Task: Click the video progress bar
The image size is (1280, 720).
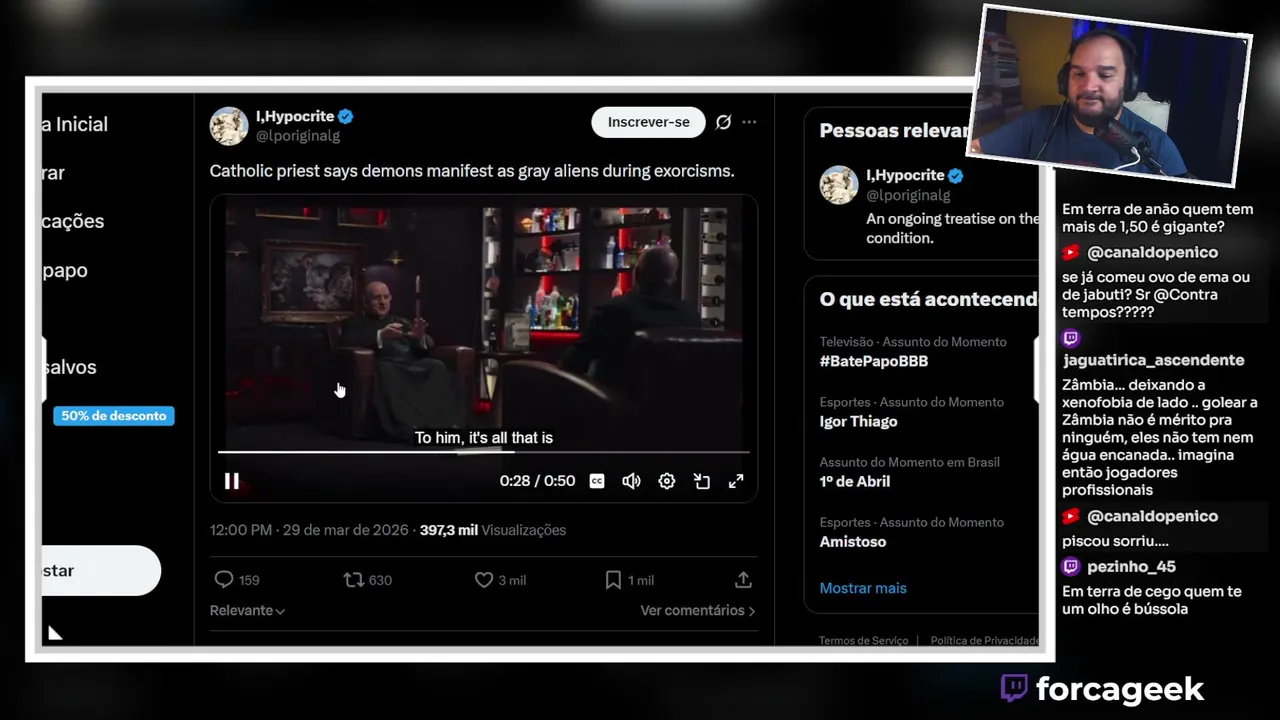Action: [x=483, y=452]
